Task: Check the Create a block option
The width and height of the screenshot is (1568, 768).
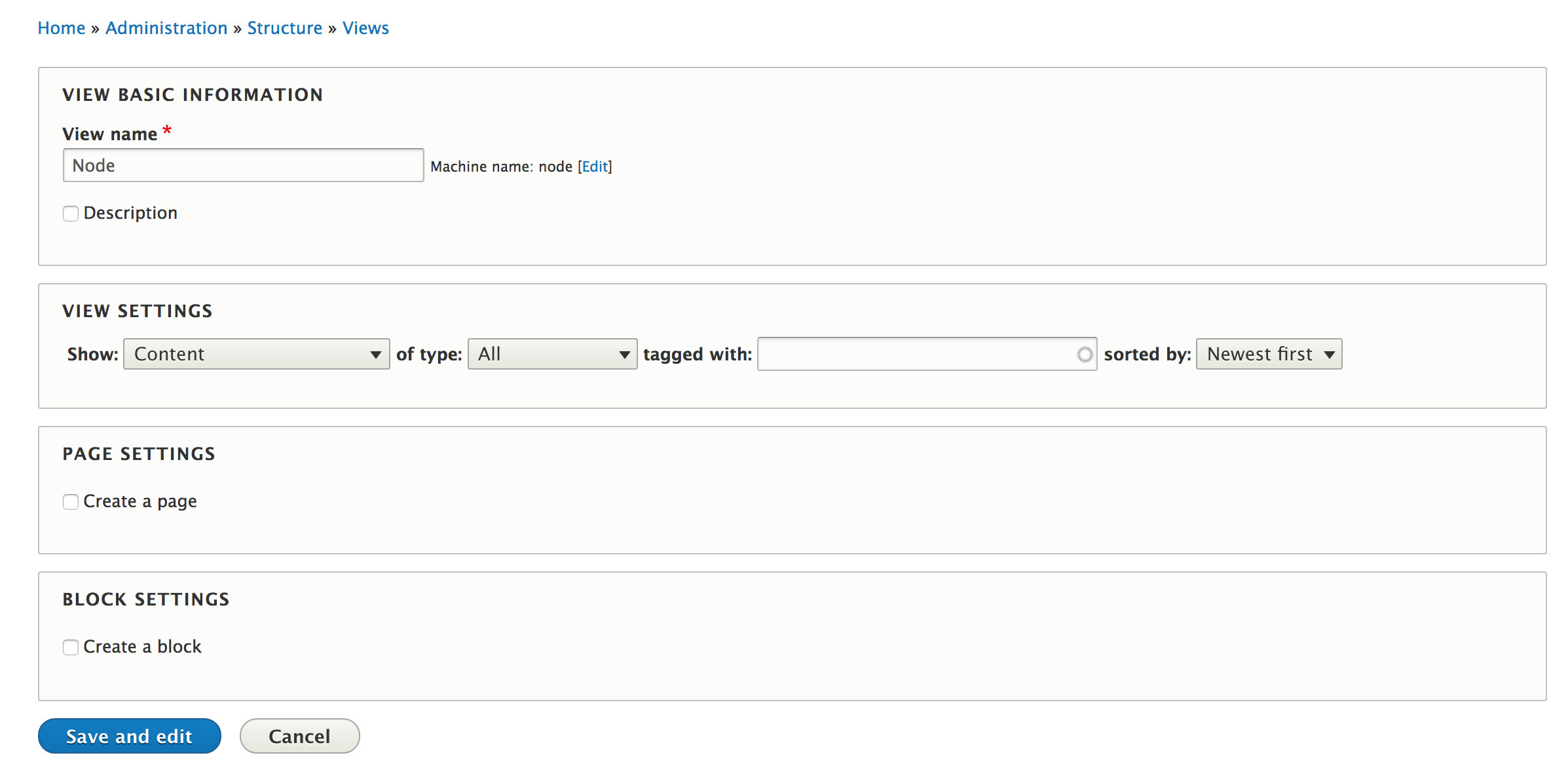Action: [71, 647]
